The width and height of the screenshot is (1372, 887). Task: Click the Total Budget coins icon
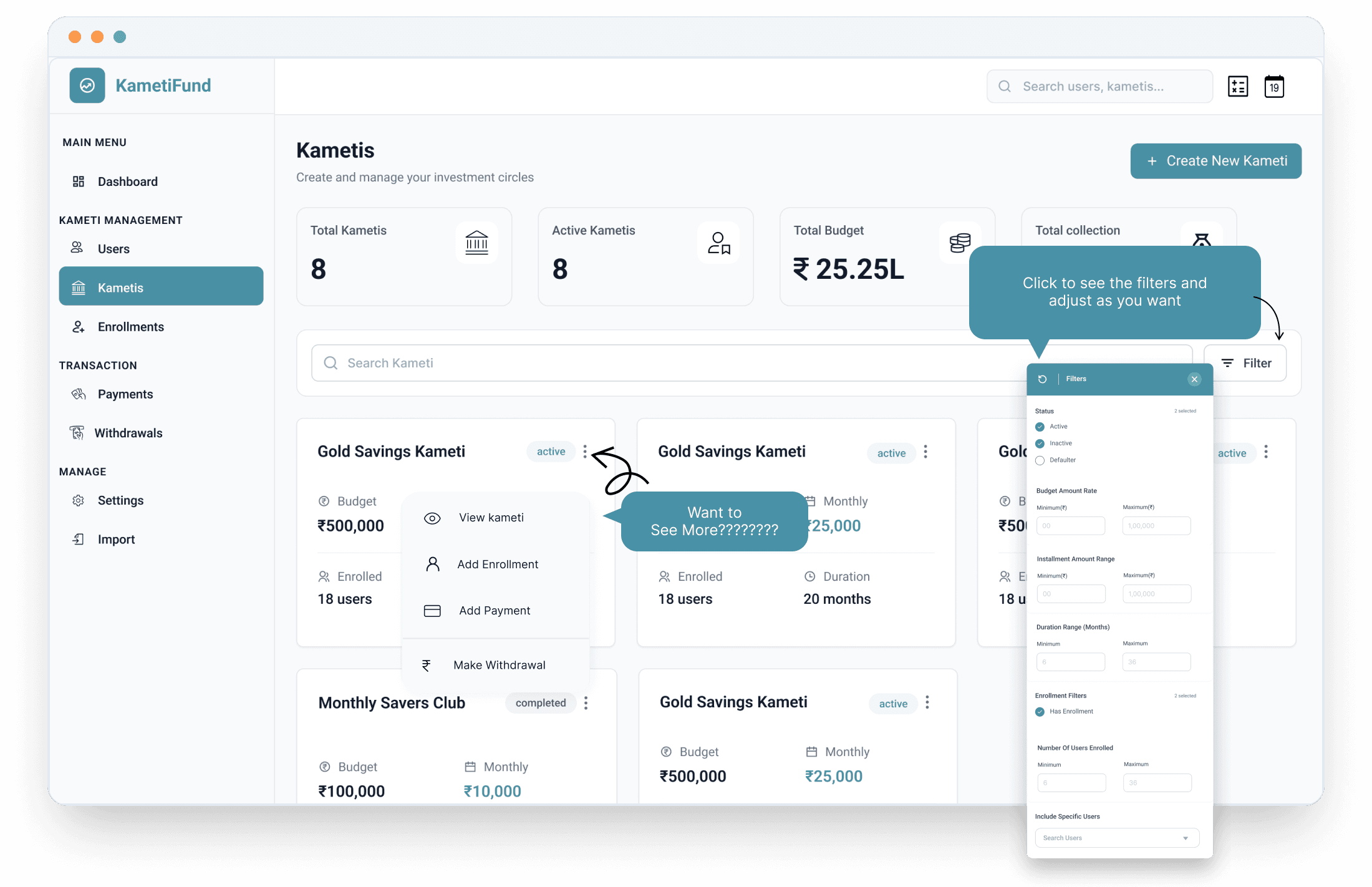point(960,243)
